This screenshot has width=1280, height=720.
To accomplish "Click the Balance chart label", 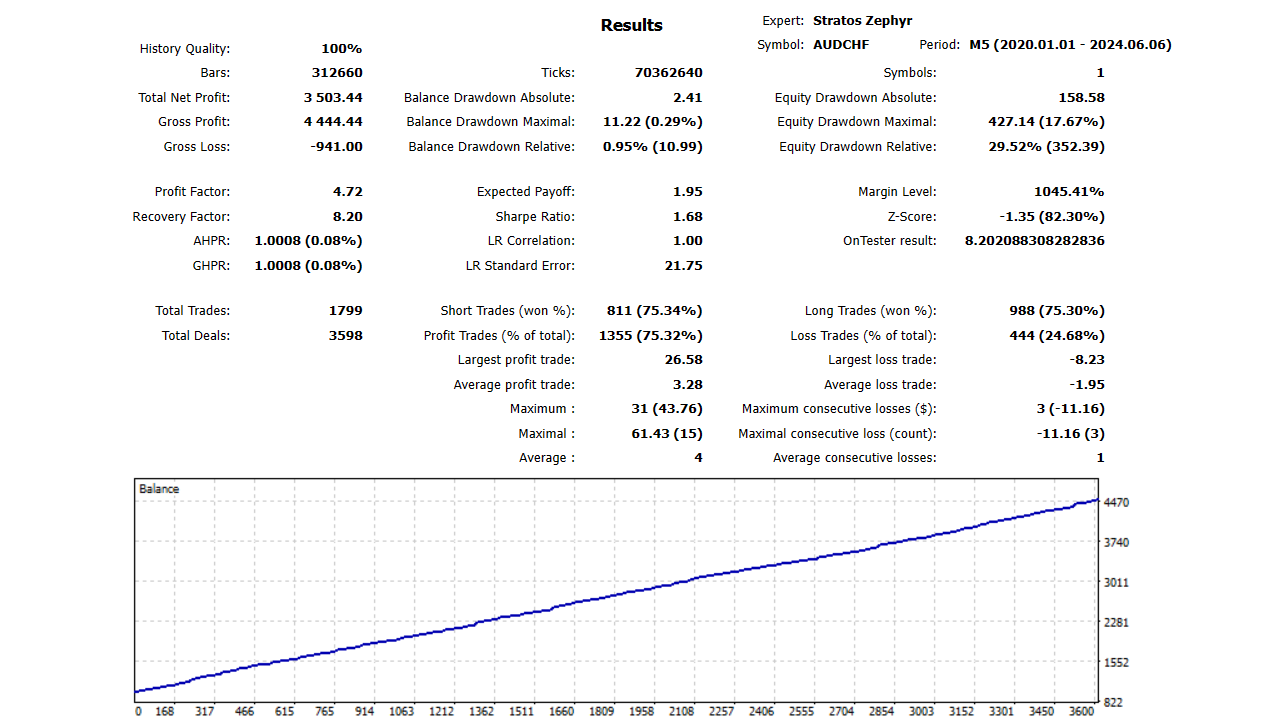I will [x=159, y=489].
